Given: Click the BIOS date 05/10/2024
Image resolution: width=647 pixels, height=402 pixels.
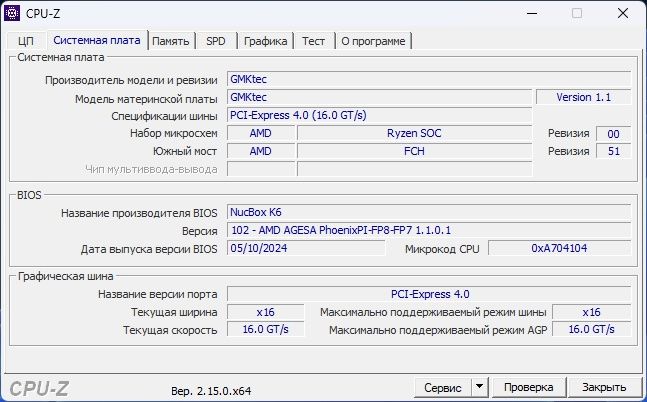Looking at the screenshot, I should [306, 248].
